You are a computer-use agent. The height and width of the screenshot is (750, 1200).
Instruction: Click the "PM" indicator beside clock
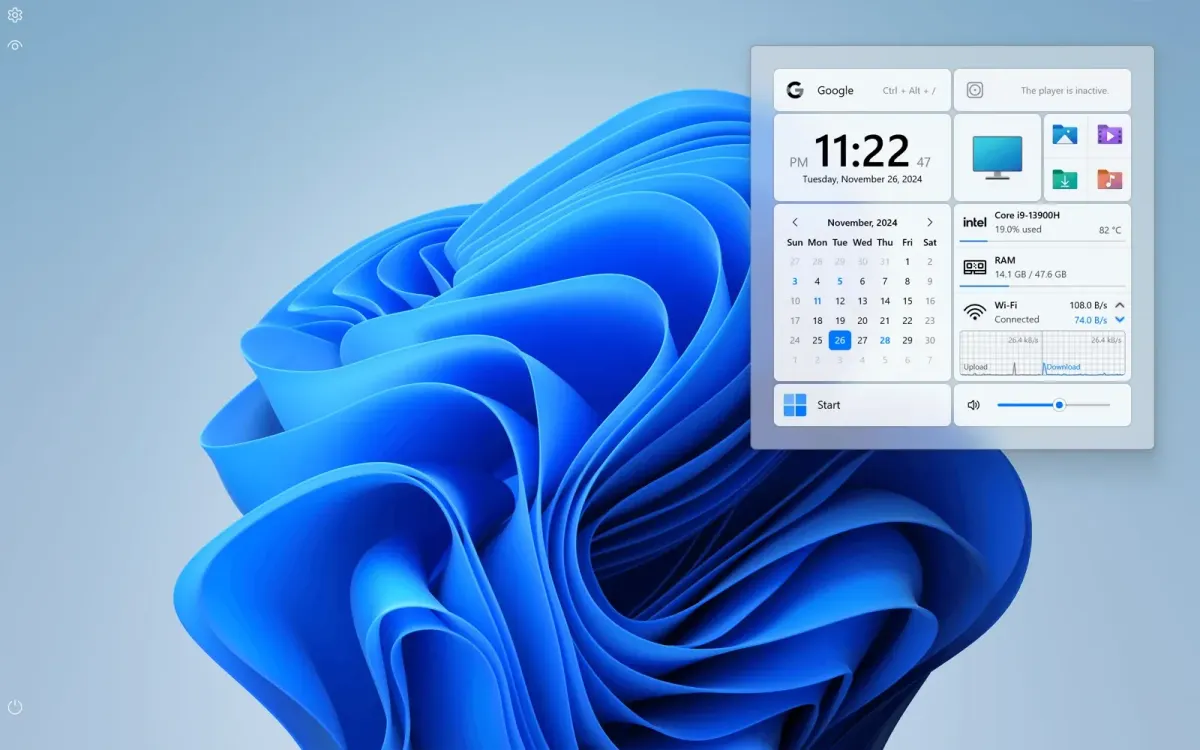[x=798, y=162]
